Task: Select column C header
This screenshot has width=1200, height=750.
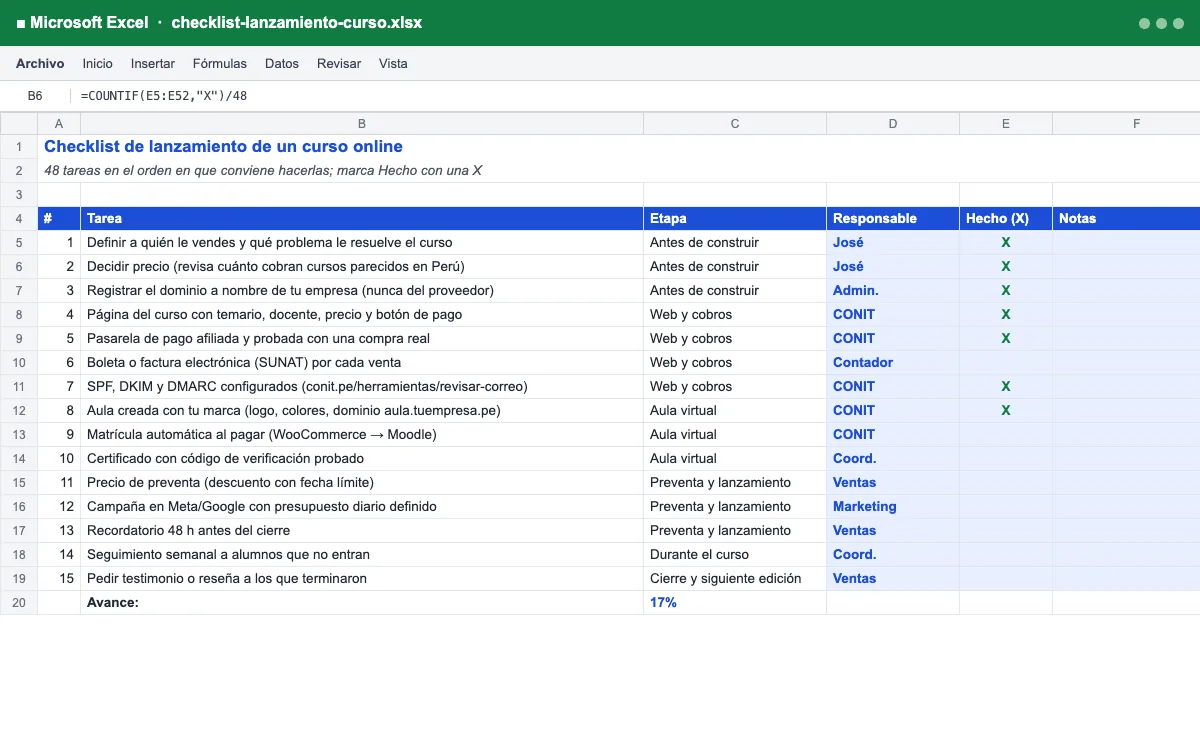Action: [x=735, y=124]
